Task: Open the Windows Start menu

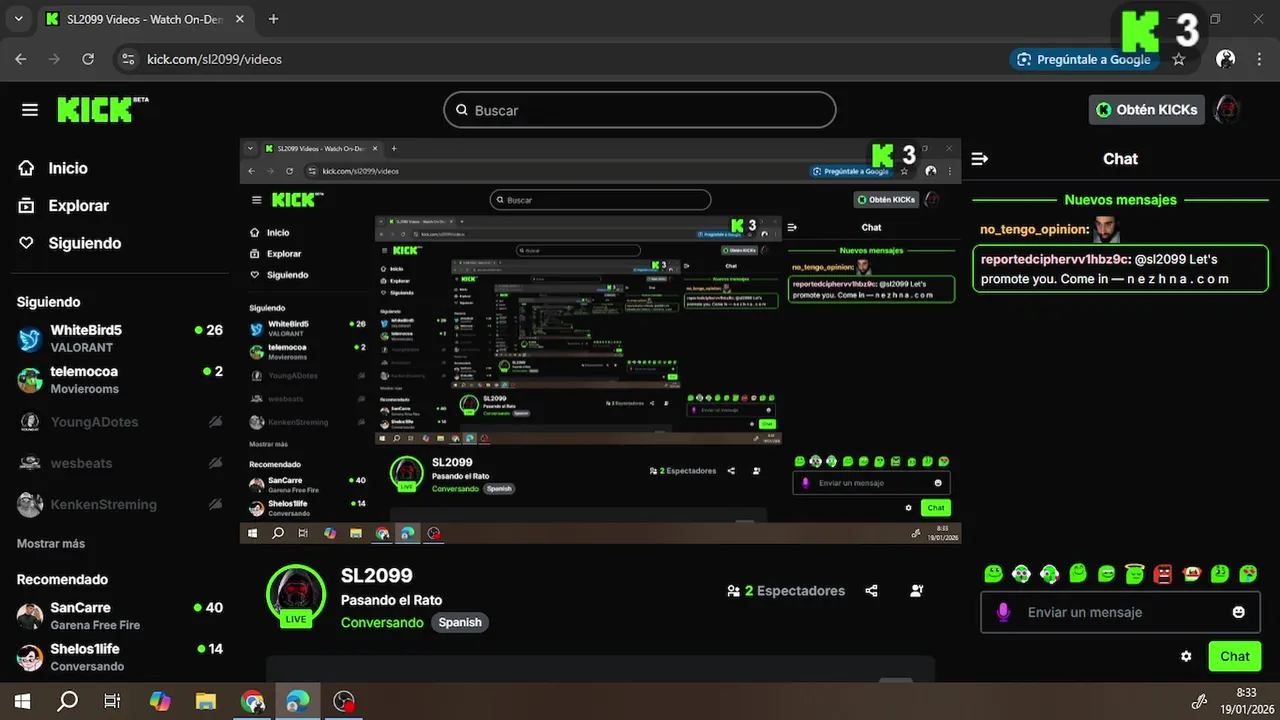Action: point(22,701)
